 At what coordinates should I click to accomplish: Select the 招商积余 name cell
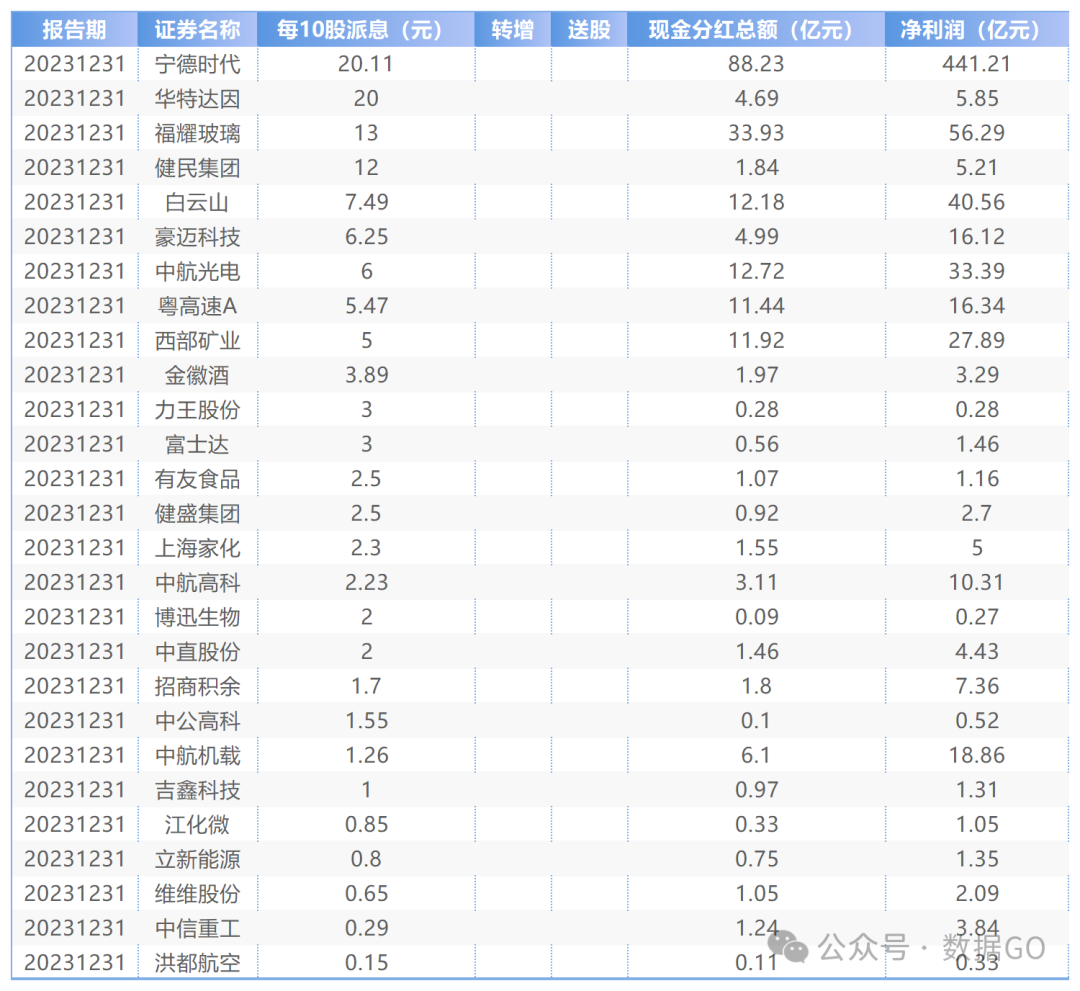(198, 686)
